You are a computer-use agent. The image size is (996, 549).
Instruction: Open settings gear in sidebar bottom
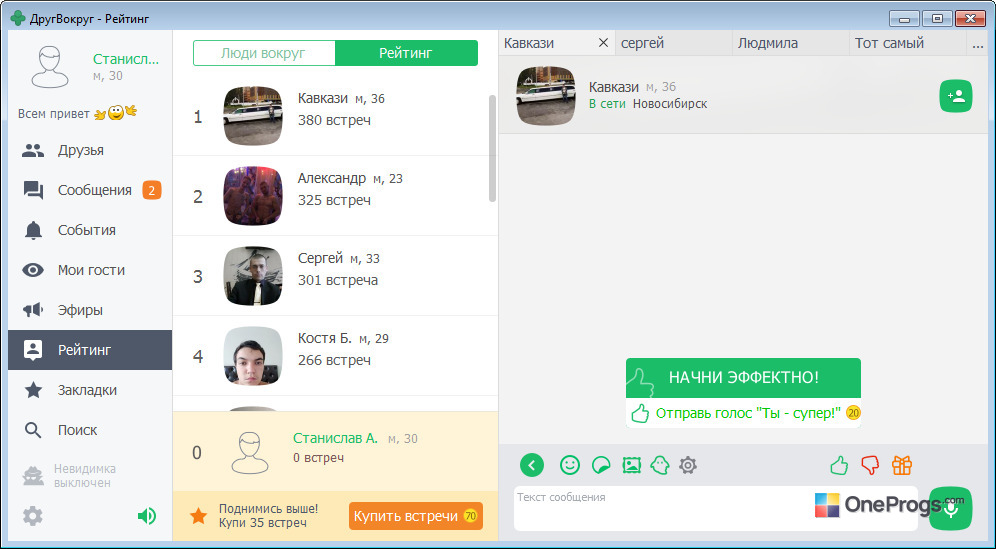(32, 516)
